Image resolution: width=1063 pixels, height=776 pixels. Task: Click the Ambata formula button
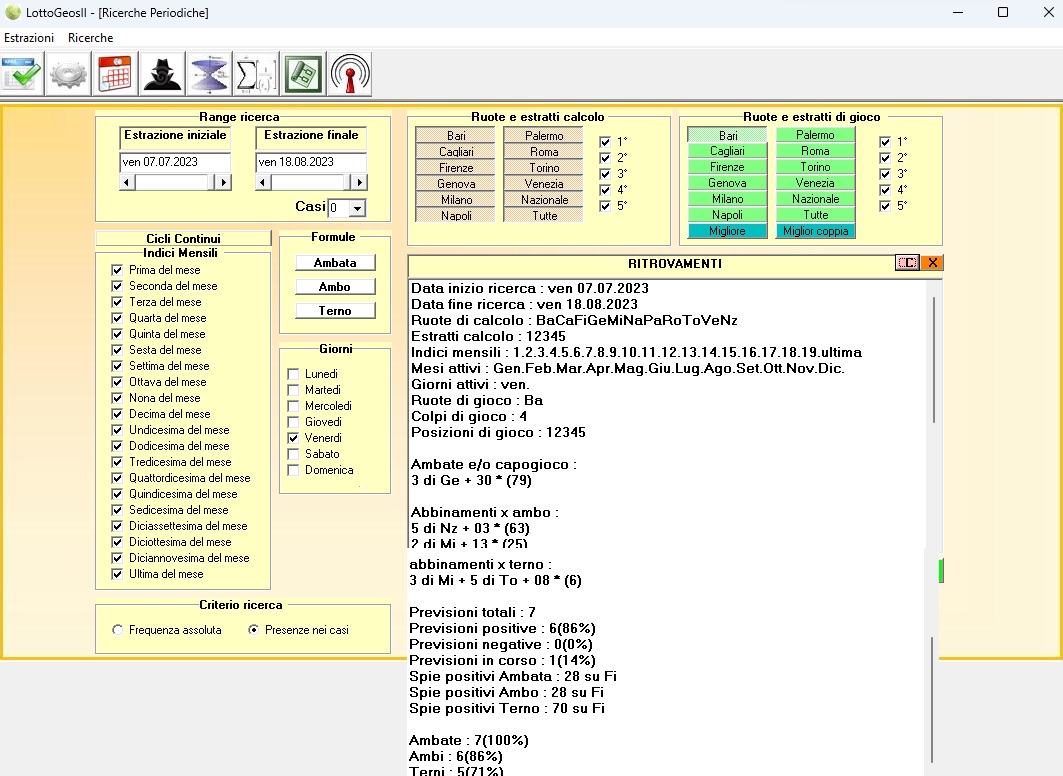click(335, 262)
